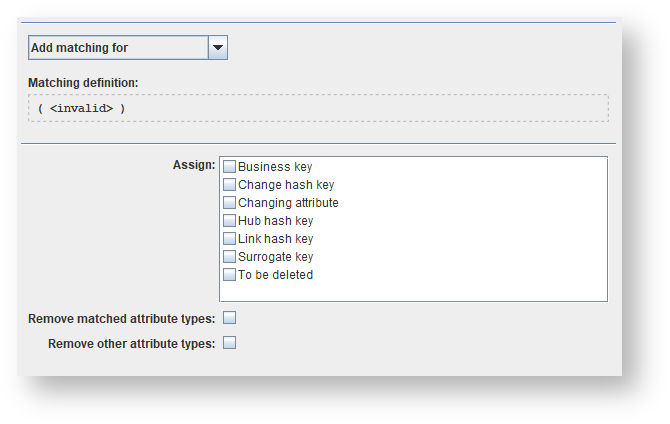Select the 'Surrogate key' list item label

tap(276, 257)
